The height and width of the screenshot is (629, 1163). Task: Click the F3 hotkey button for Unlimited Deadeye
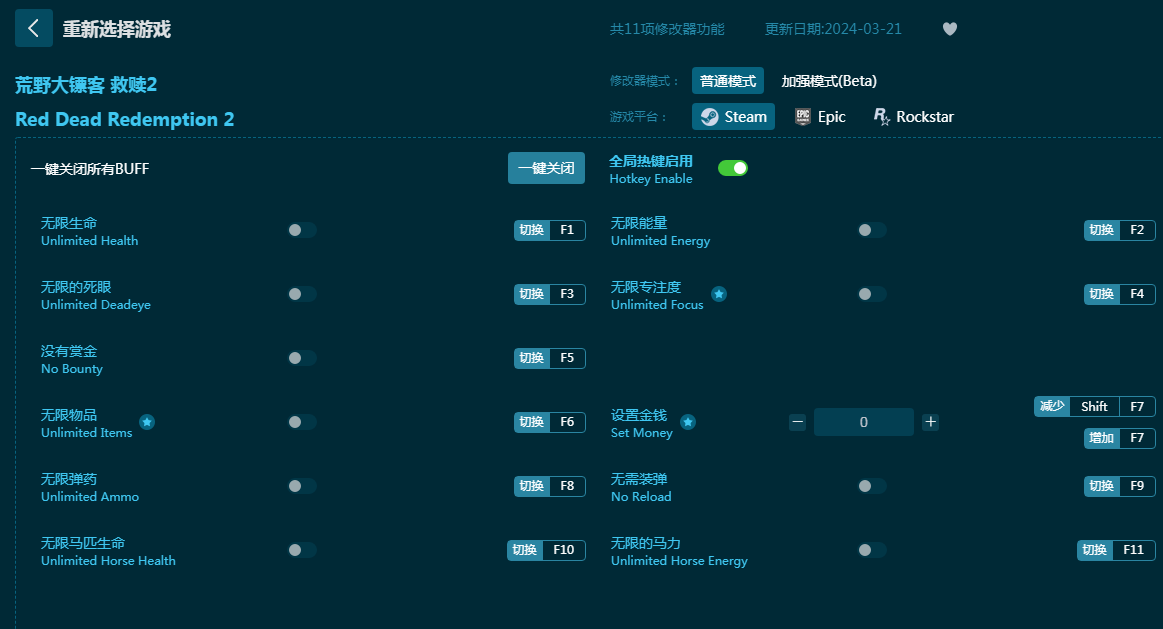point(550,294)
